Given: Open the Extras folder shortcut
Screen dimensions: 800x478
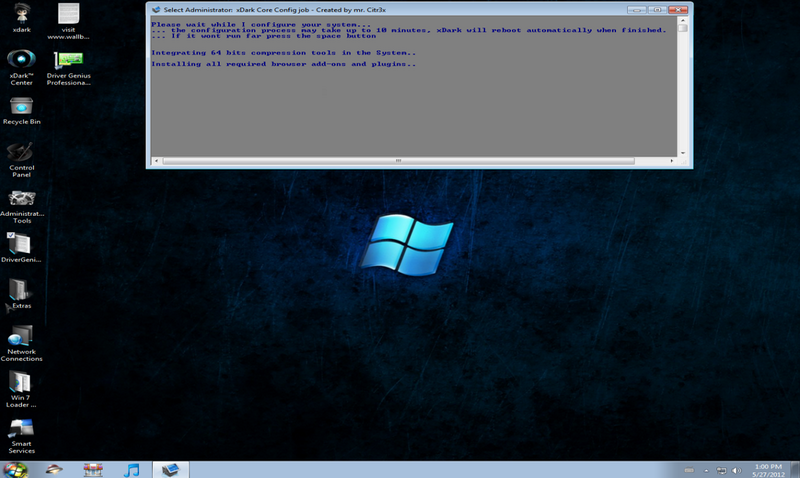Looking at the screenshot, I should [21, 294].
